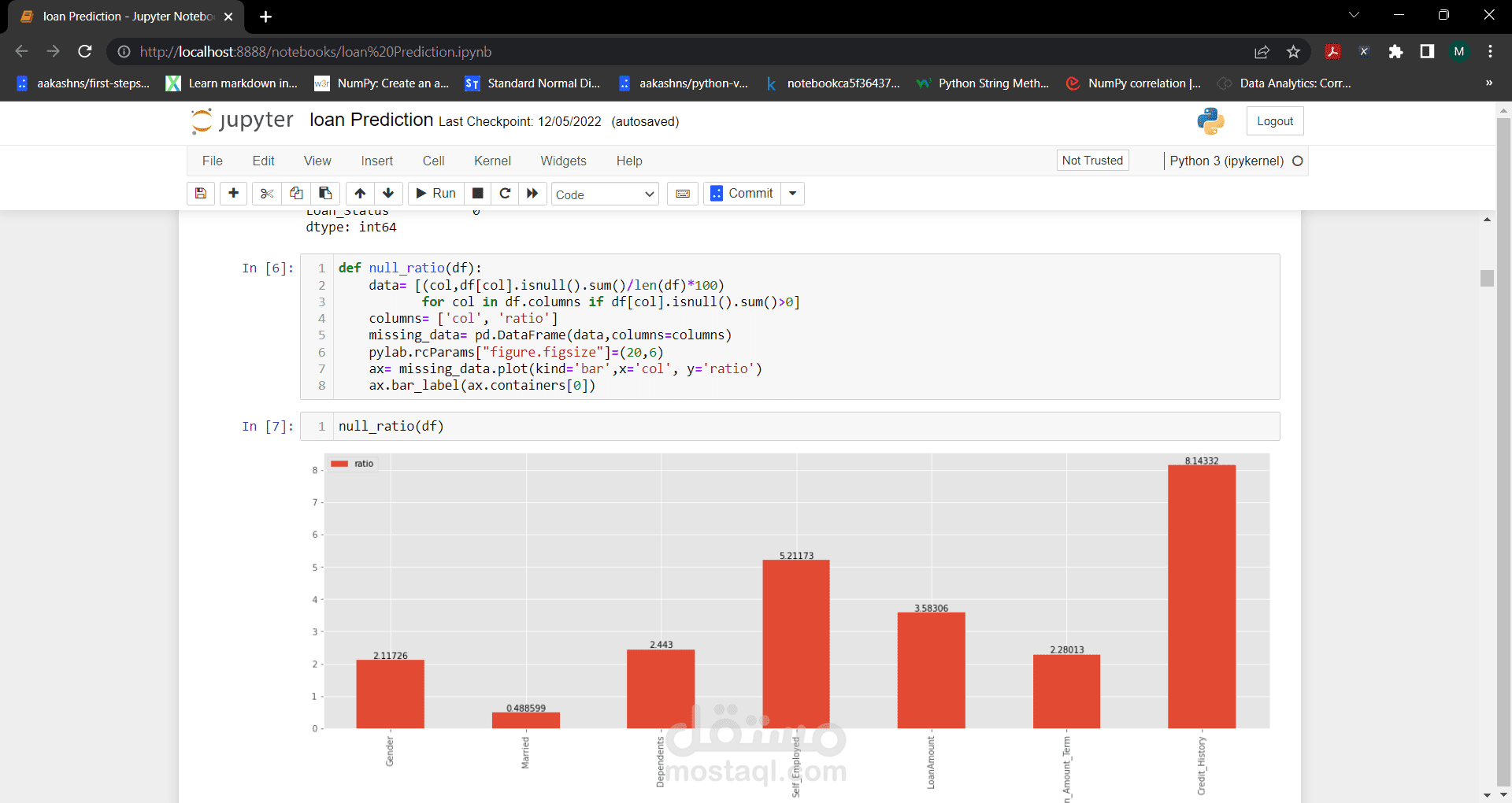This screenshot has width=1512, height=803.
Task: Toggle the ratio legend in the chart
Action: [x=353, y=464]
